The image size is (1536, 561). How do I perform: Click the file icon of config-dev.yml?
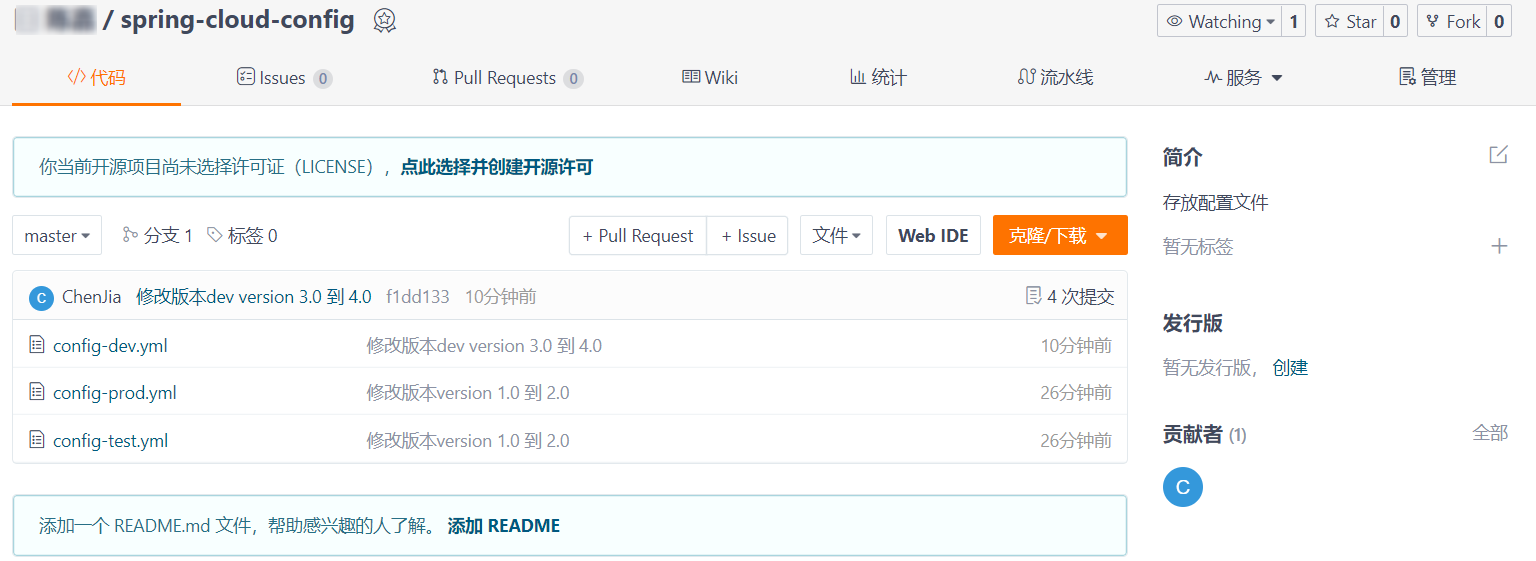coord(37,345)
